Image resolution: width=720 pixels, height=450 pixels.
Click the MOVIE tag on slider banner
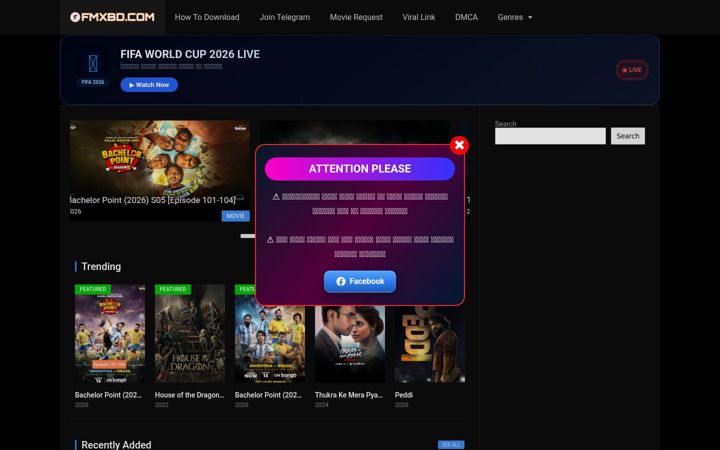[236, 216]
